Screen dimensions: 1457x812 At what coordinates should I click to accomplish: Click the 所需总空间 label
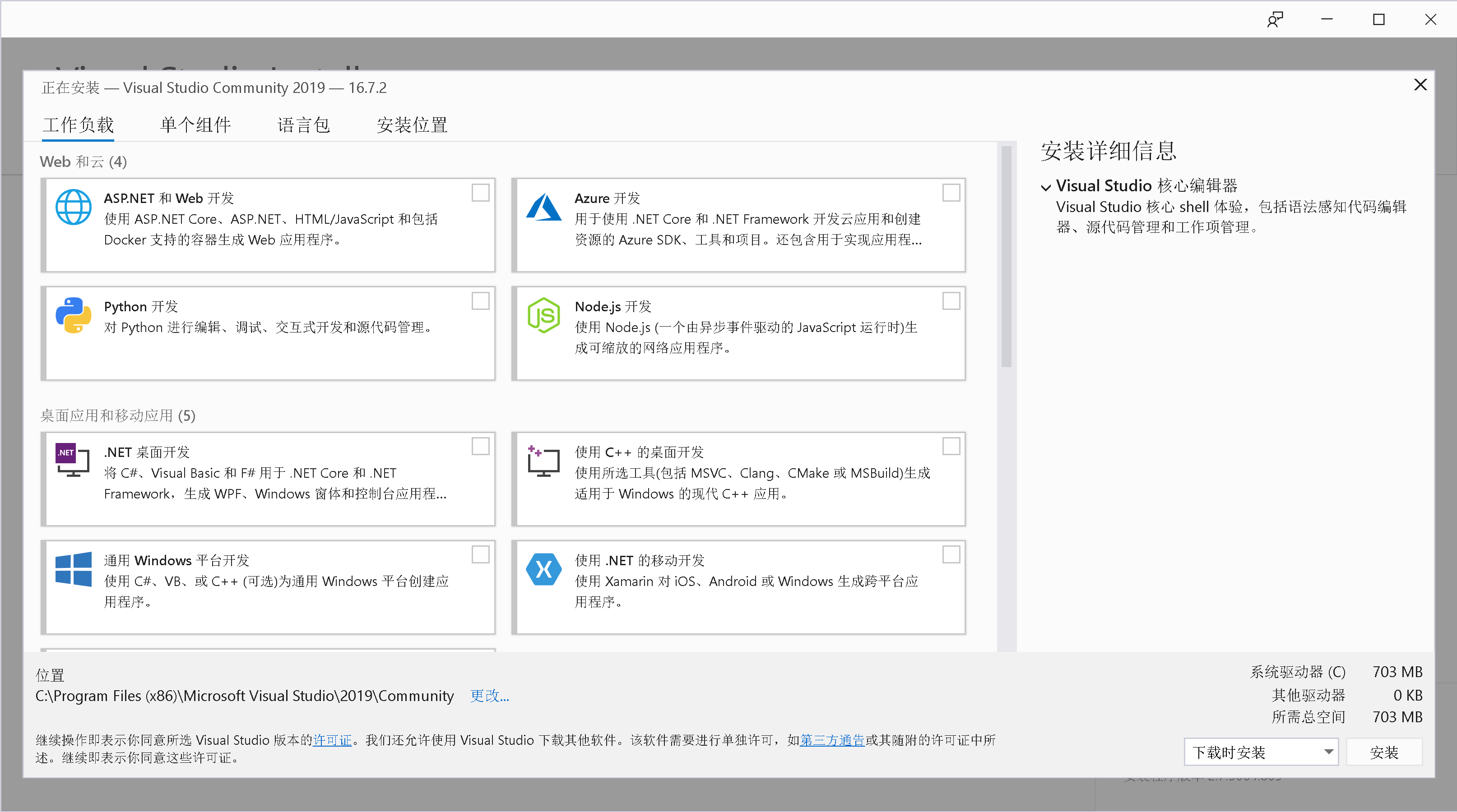1308,717
